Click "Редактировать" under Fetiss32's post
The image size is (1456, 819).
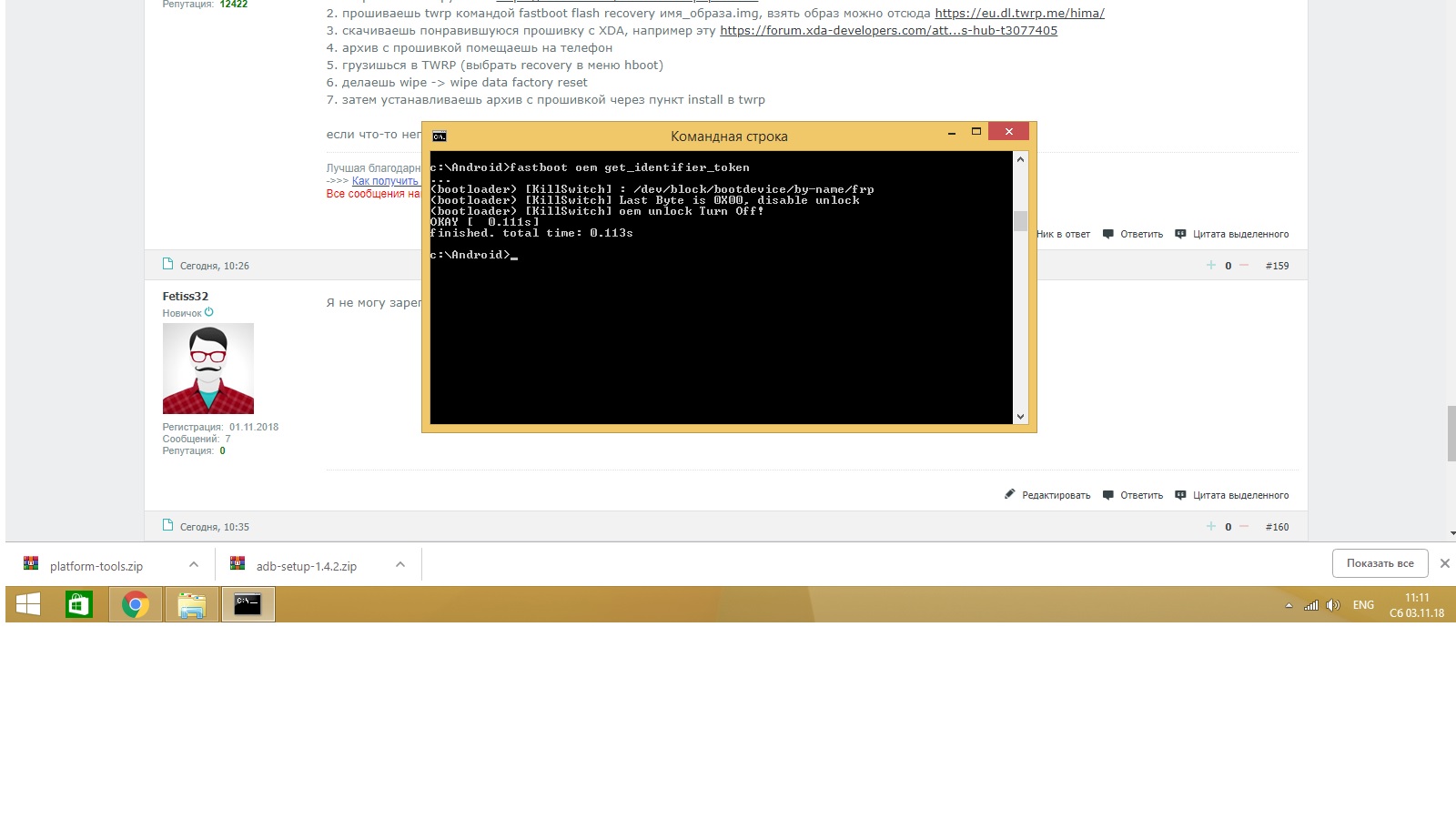click(x=1047, y=495)
